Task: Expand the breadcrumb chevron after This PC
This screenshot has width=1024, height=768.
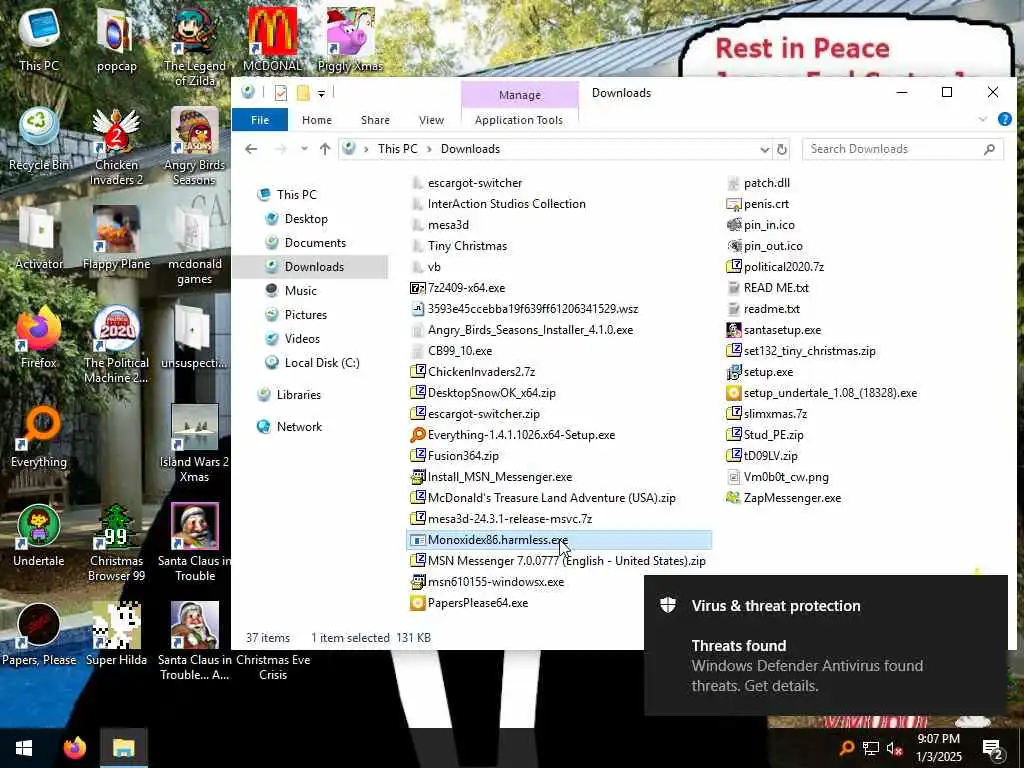Action: point(428,149)
